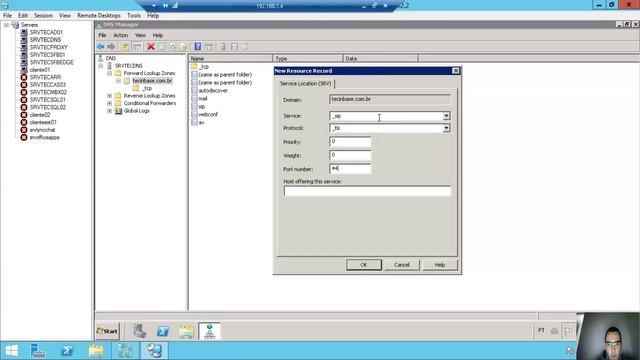Open the Protocol dropdown arrow
Viewport: 640px width, 360px height.
(446, 129)
